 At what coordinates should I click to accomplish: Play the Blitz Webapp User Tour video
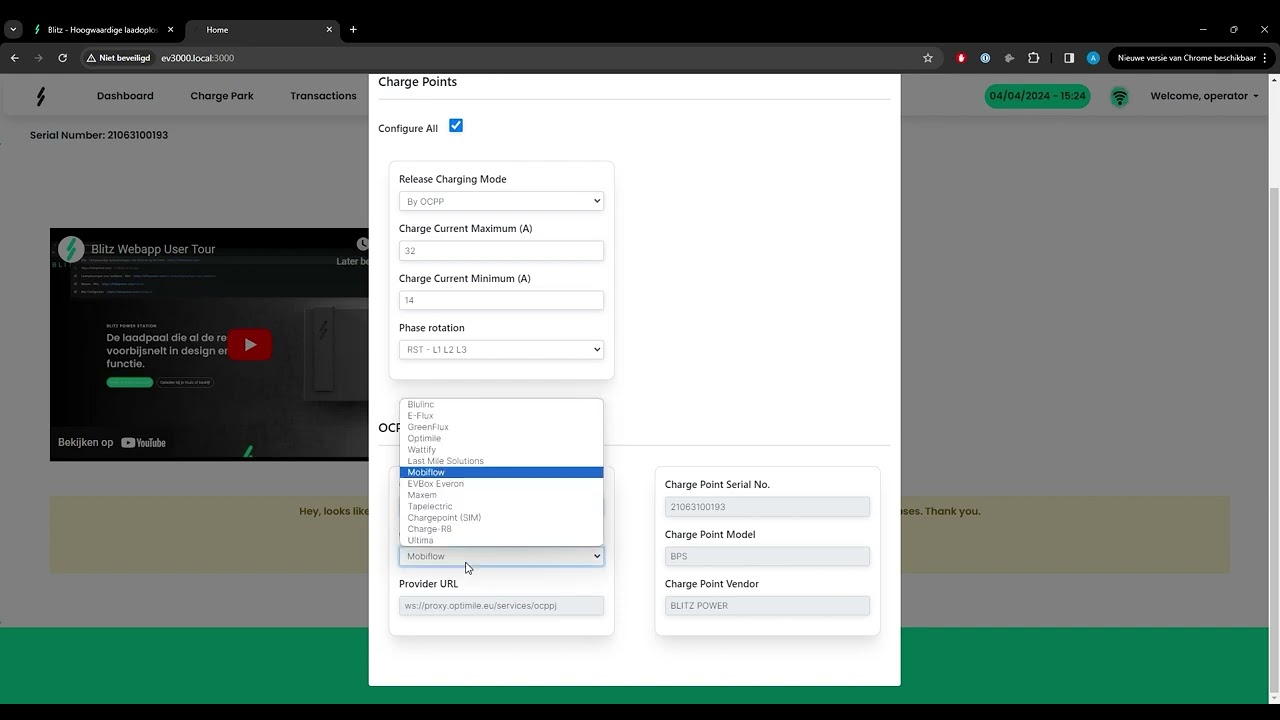[x=249, y=345]
